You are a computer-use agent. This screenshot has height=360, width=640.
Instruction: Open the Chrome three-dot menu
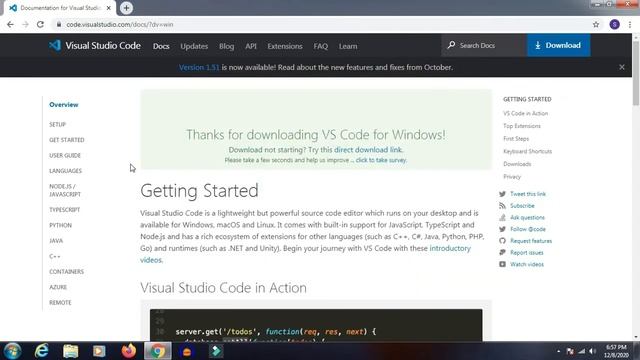pyautogui.click(x=630, y=24)
